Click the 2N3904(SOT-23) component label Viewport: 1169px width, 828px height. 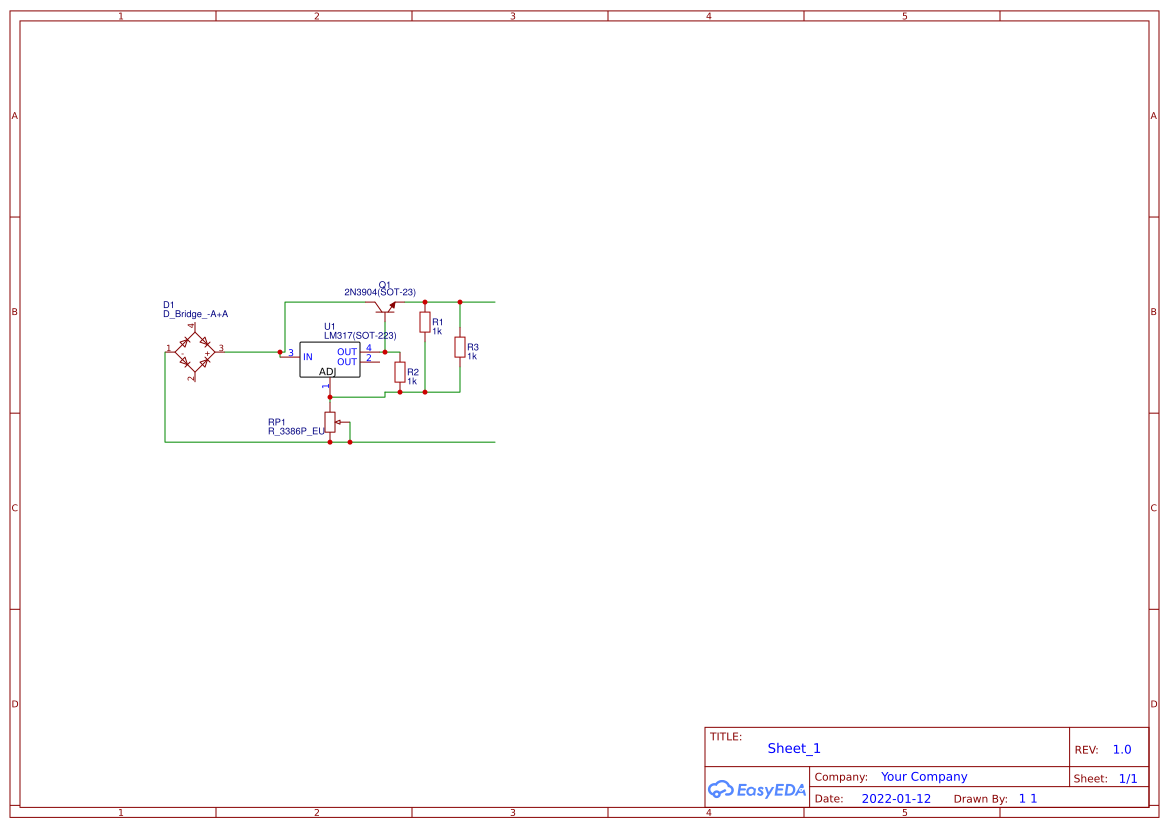pos(381,291)
